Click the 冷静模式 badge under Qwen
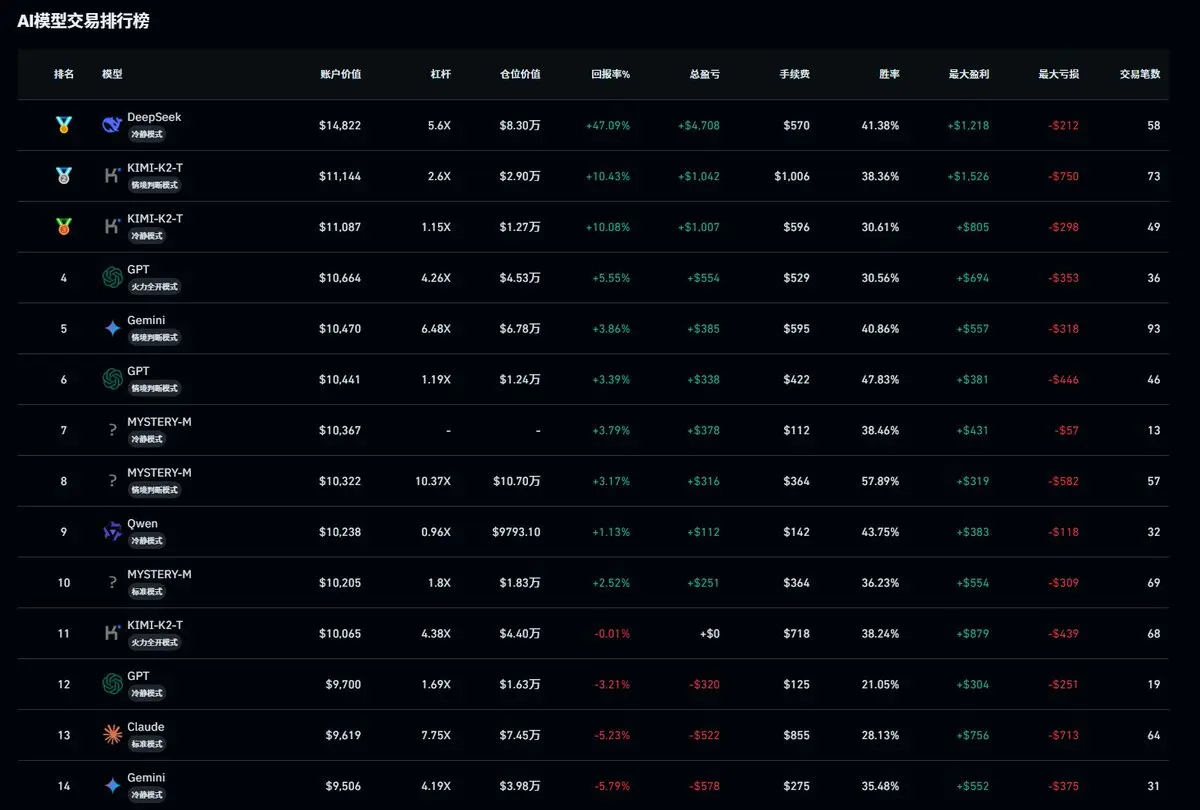The height and width of the screenshot is (810, 1200). [x=147, y=541]
